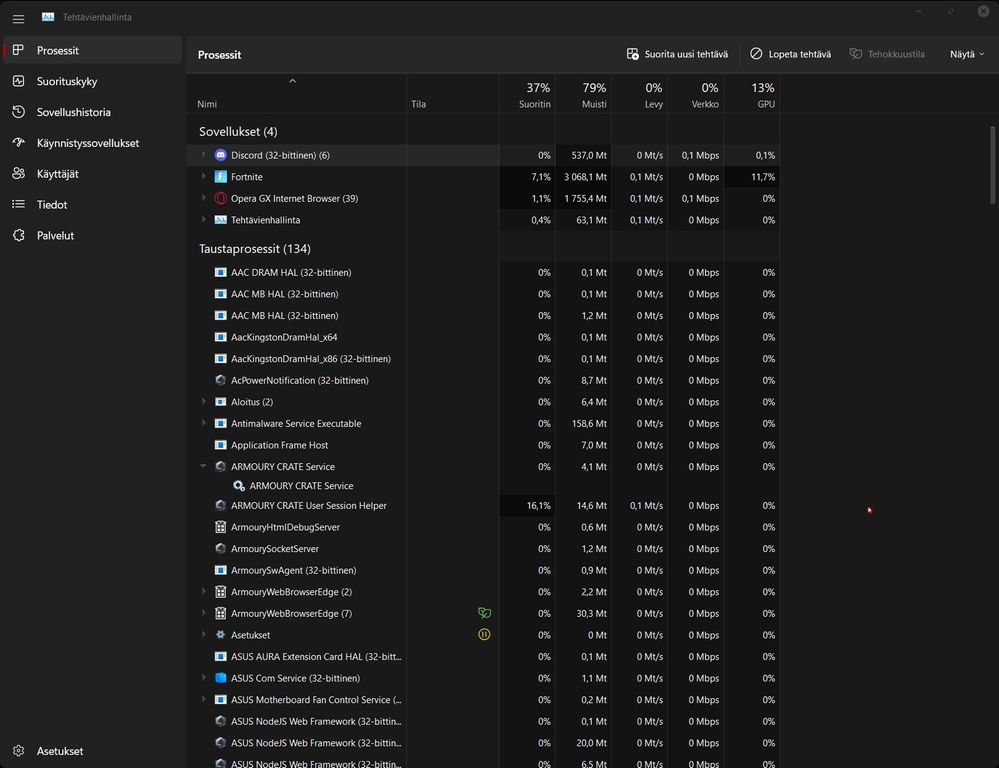Click the Sovellukset (4) group header

click(x=238, y=131)
